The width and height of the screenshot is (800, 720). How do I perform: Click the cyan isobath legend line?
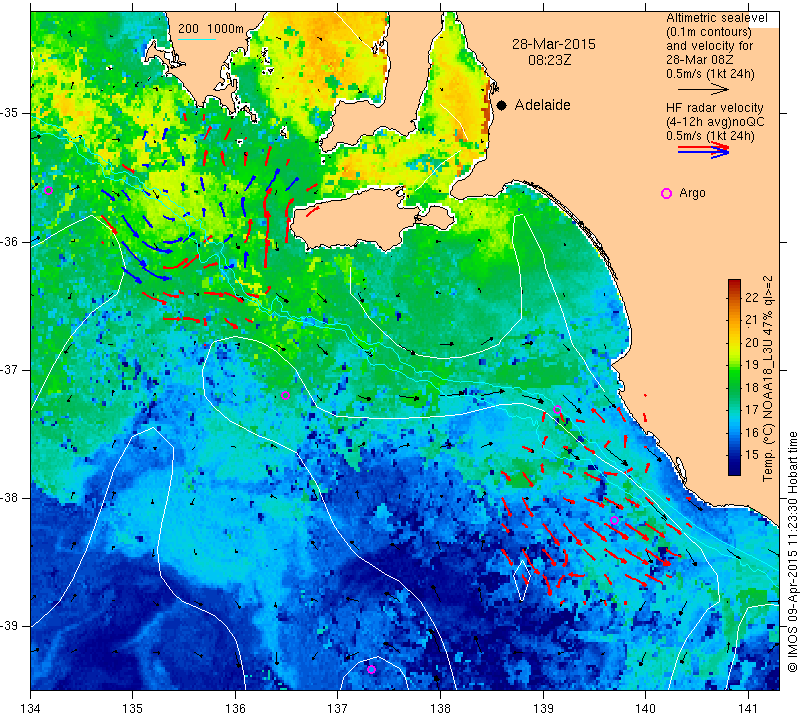tap(196, 39)
